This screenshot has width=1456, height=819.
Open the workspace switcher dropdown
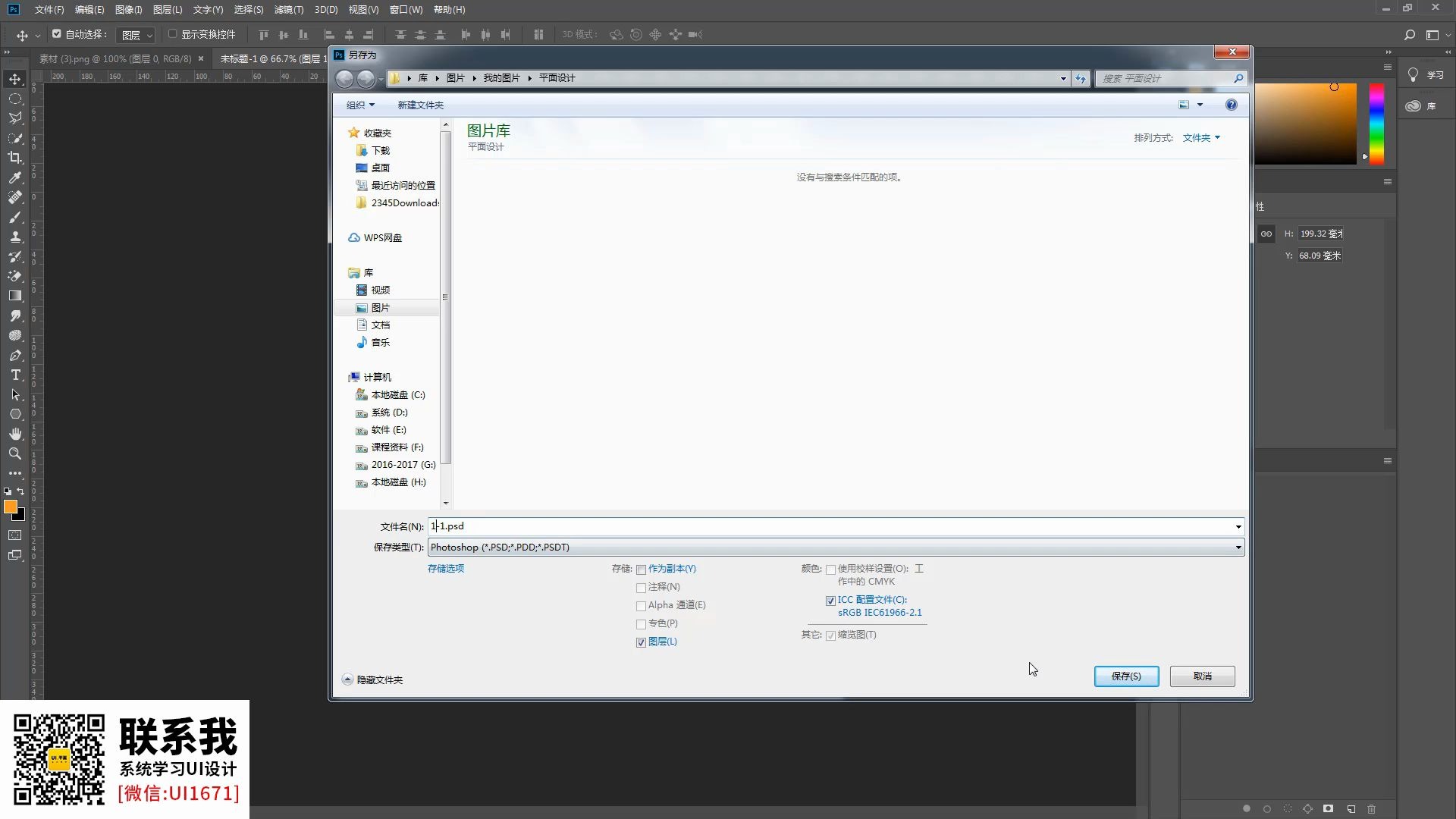point(1437,35)
